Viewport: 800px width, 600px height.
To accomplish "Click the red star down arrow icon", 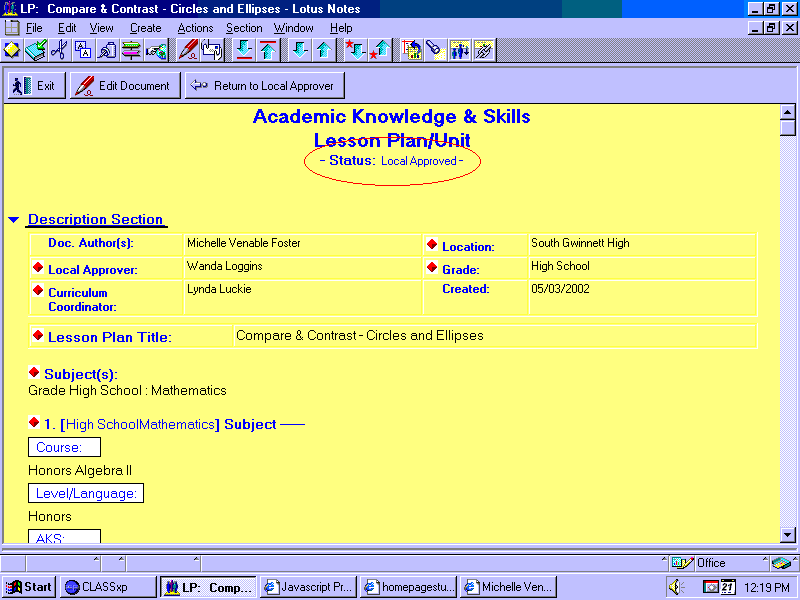I will [356, 50].
